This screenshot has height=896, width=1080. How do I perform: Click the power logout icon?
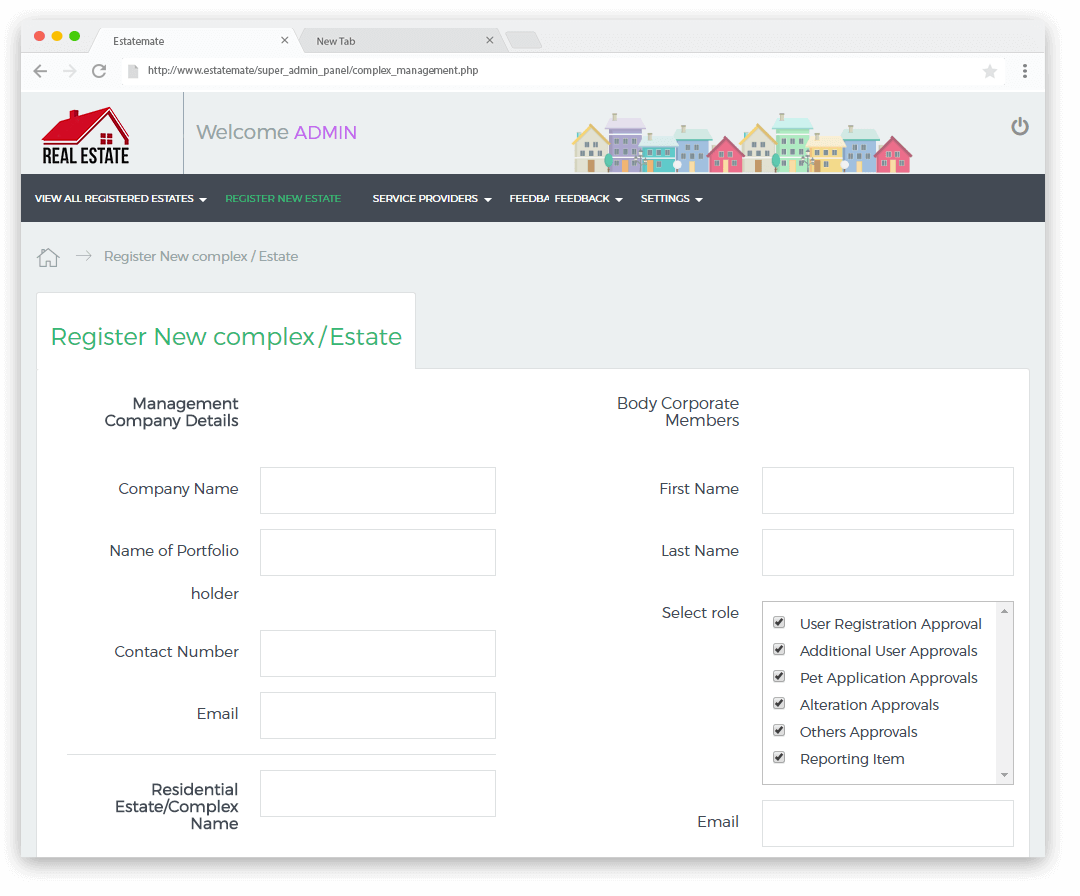pos(1019,126)
